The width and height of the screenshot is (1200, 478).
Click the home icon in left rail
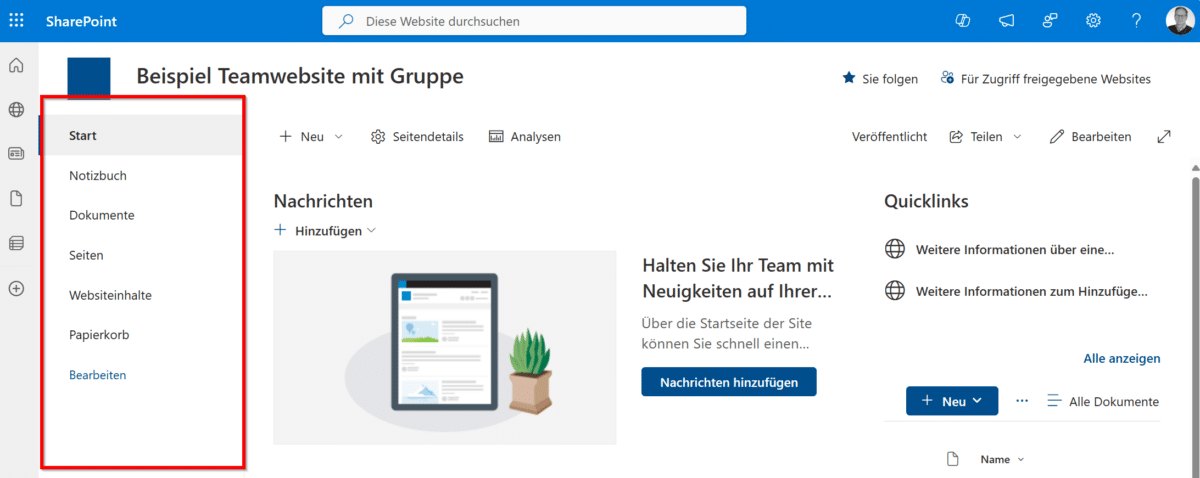[x=16, y=66]
